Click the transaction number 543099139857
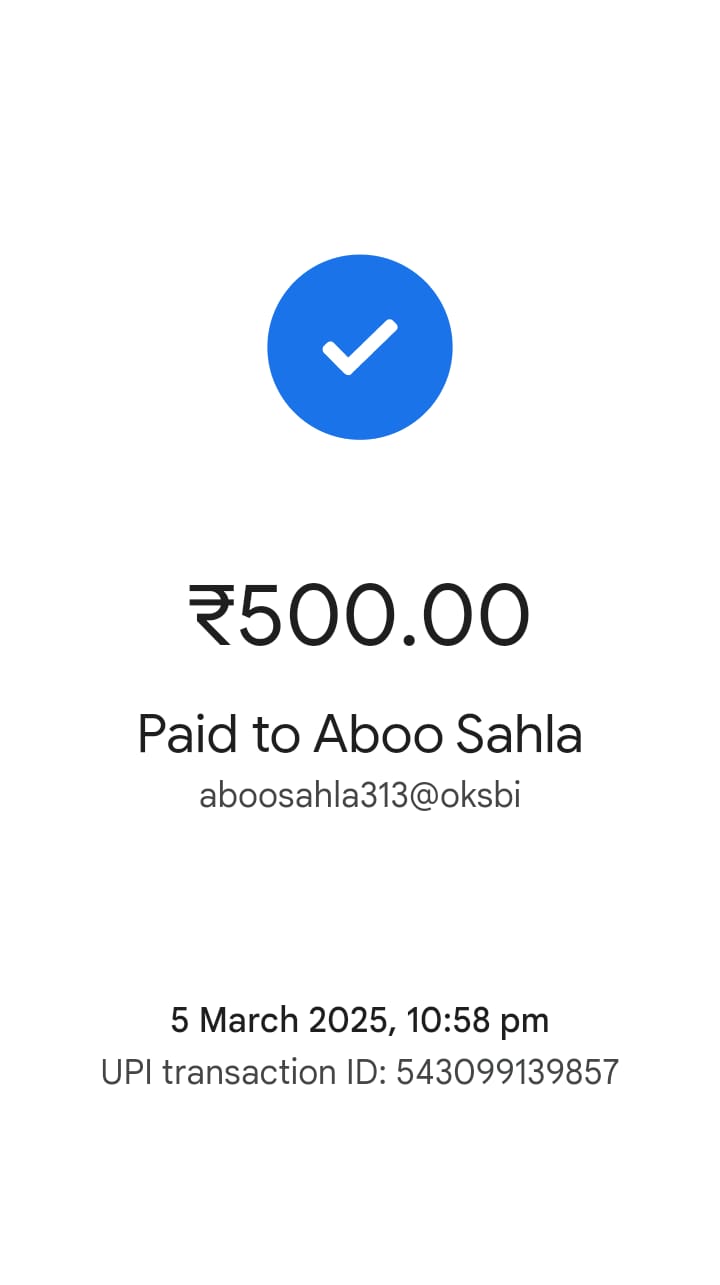The height and width of the screenshot is (1285, 720). [x=508, y=1072]
